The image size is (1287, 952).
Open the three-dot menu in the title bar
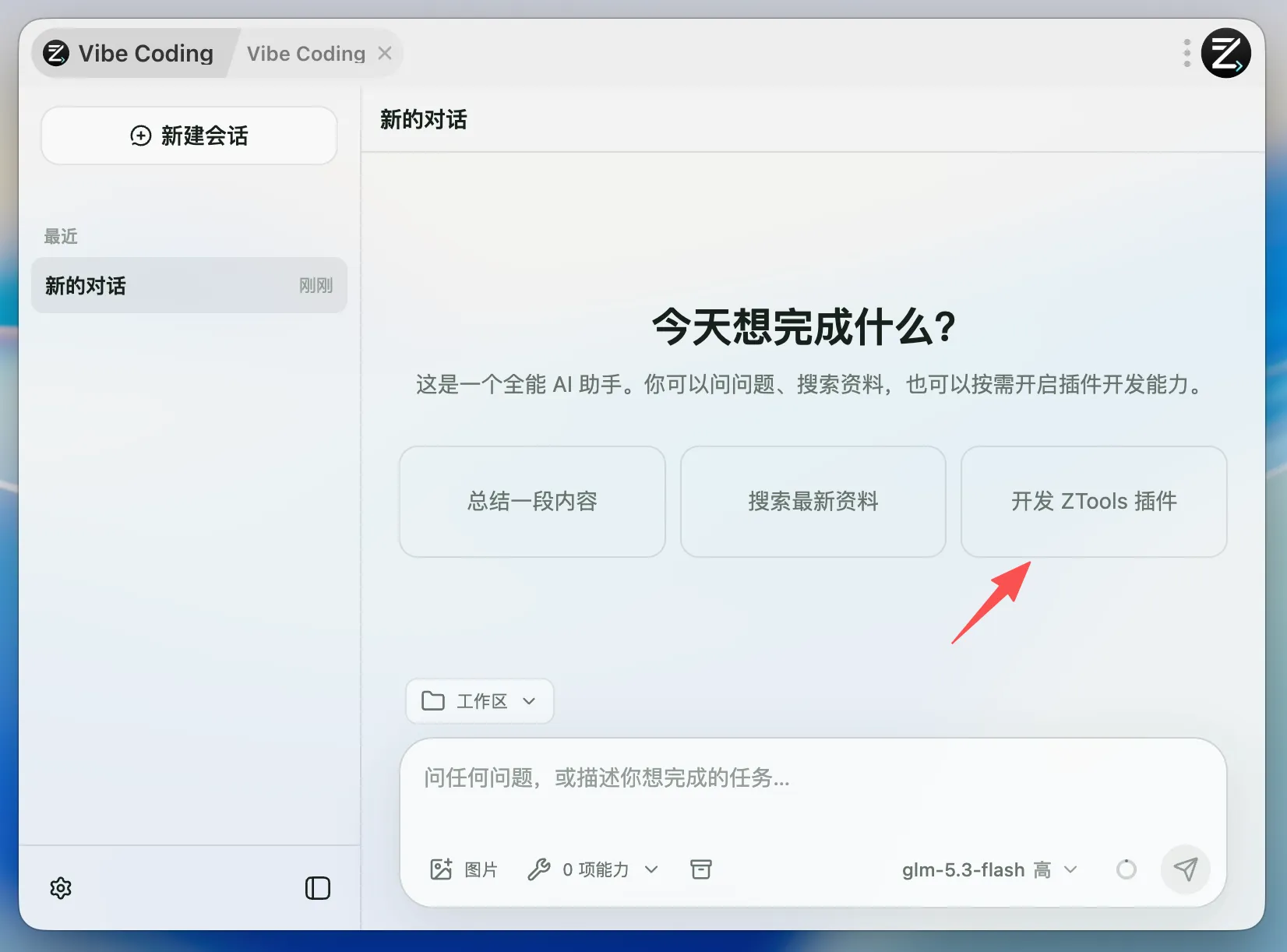point(1187,53)
